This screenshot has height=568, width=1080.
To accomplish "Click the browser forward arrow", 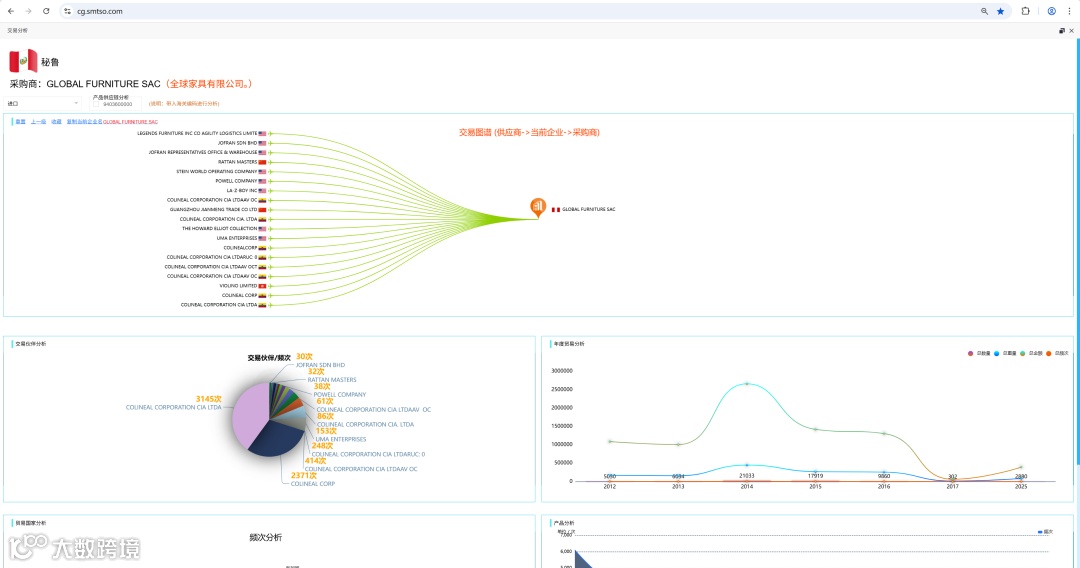I will [28, 11].
